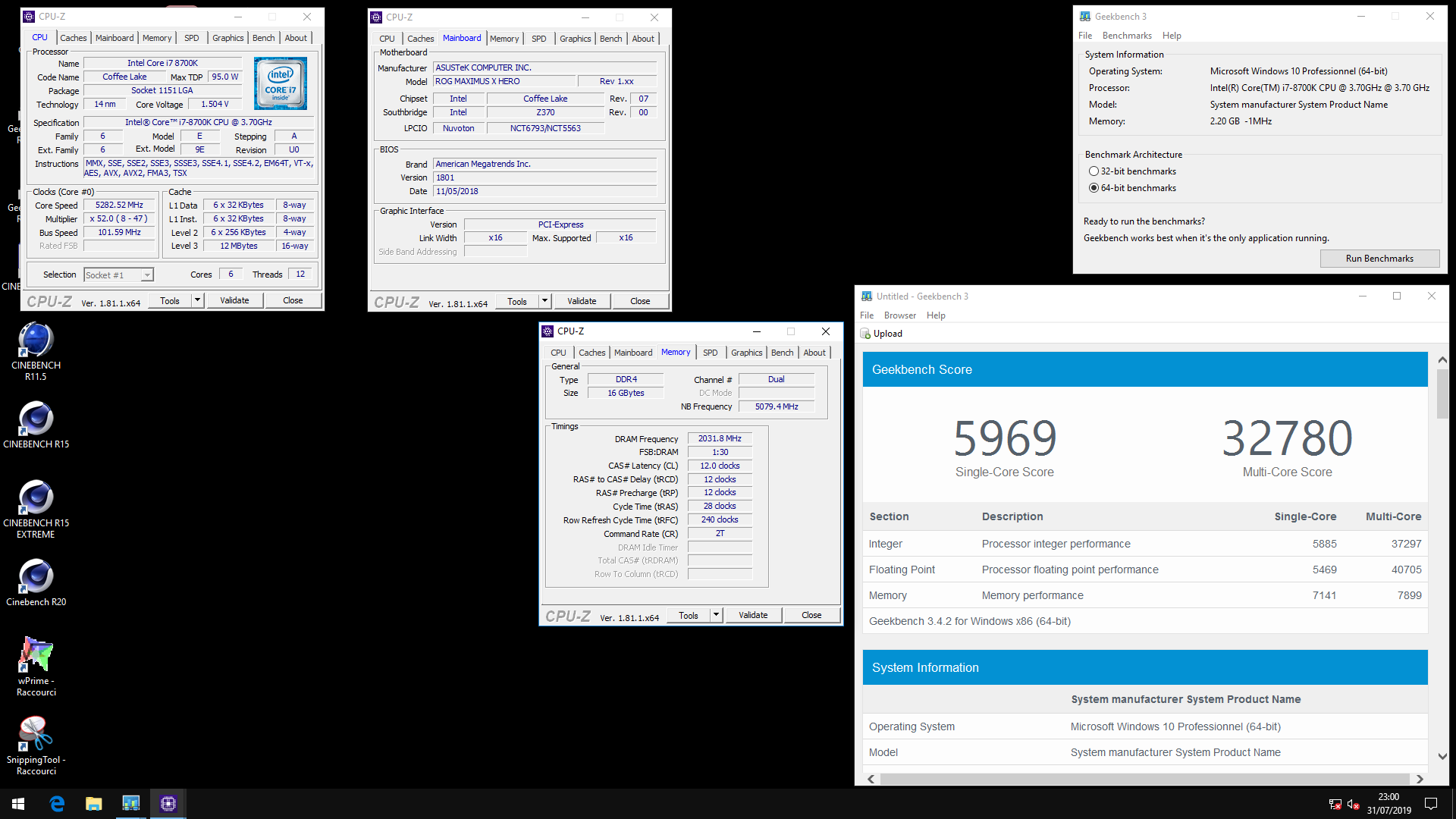The height and width of the screenshot is (819, 1456).
Task: Open SPD tab in Memory window
Action: click(711, 353)
